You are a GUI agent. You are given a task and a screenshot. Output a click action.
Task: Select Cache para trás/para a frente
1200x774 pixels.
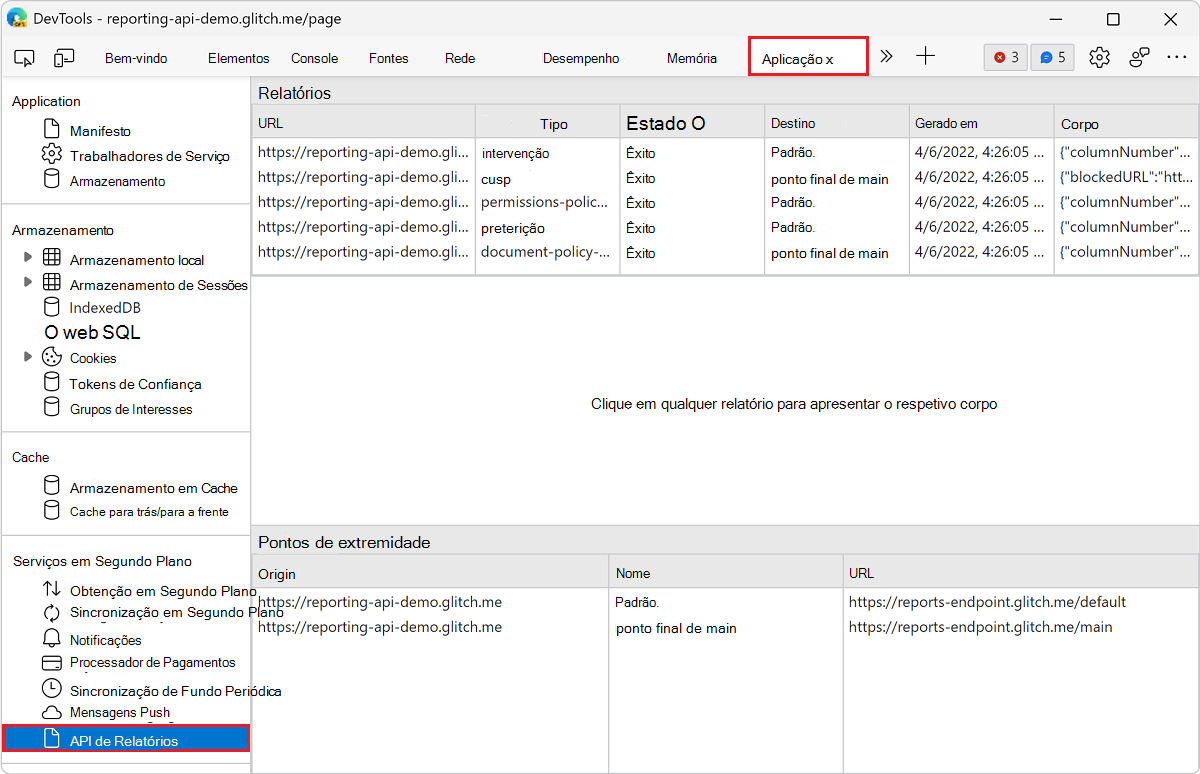point(153,510)
